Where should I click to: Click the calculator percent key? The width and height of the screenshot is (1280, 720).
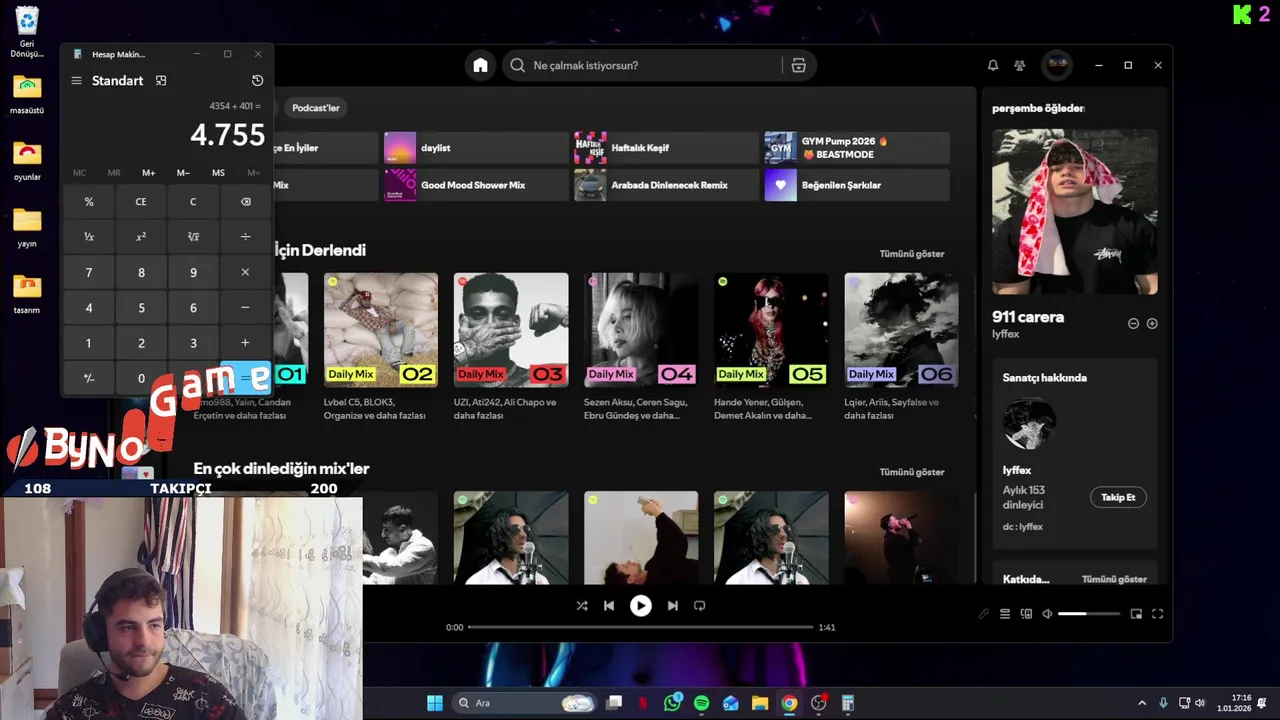[89, 202]
